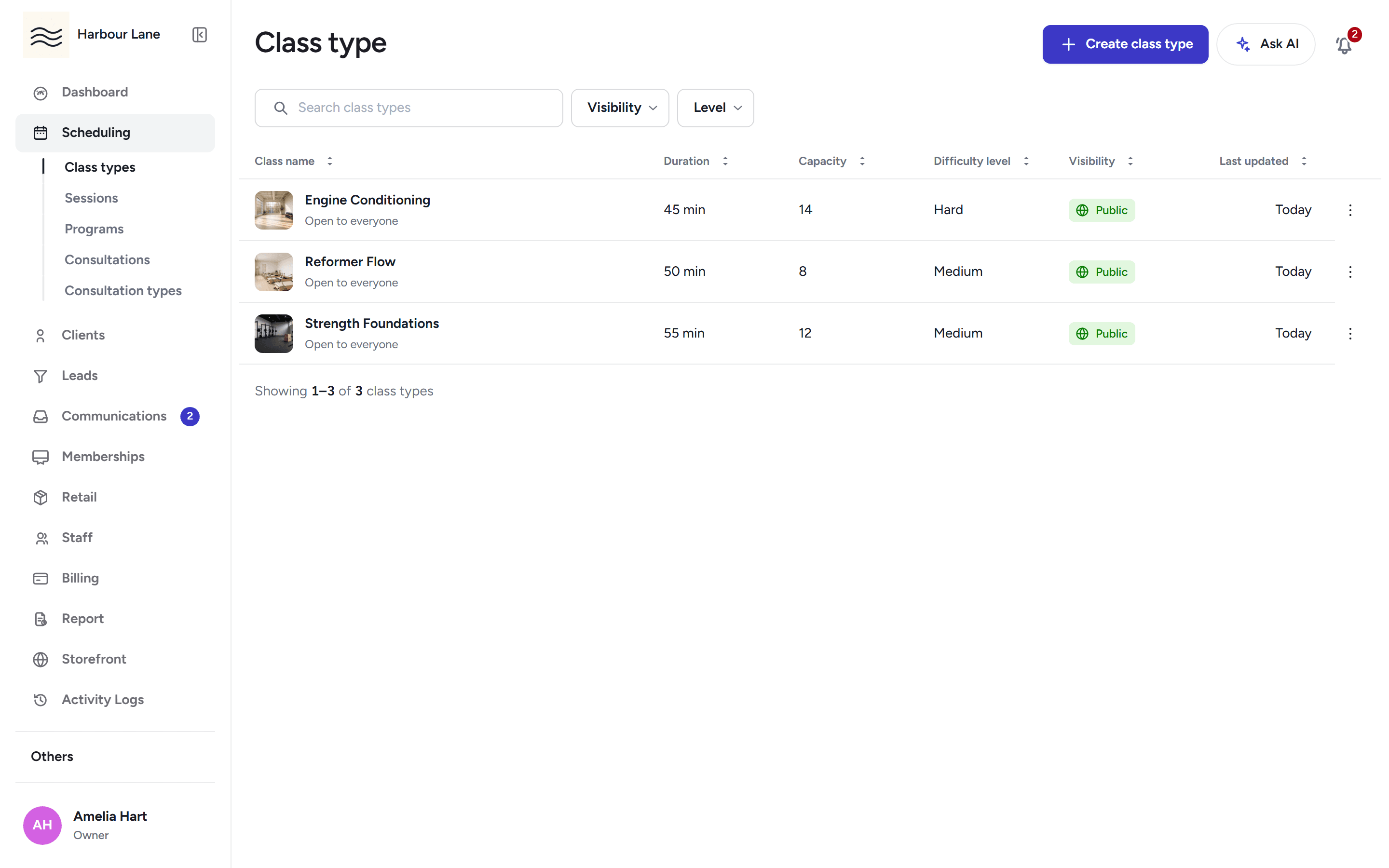1389x868 pixels.
Task: Click the search magnifier icon
Action: click(x=281, y=108)
